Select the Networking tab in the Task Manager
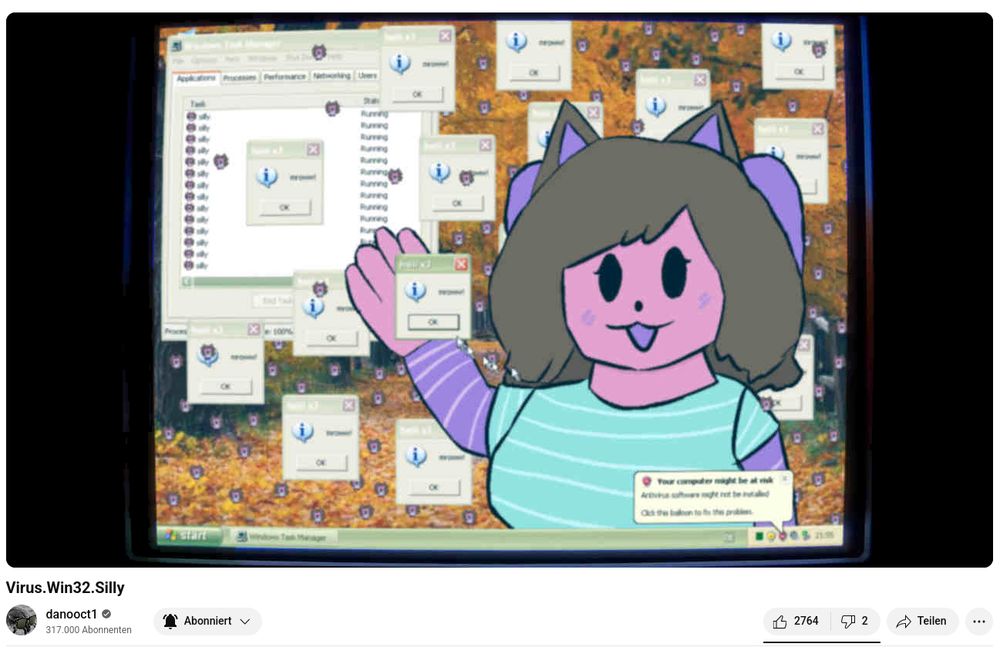Image resolution: width=1000 pixels, height=651 pixels. pos(332,75)
